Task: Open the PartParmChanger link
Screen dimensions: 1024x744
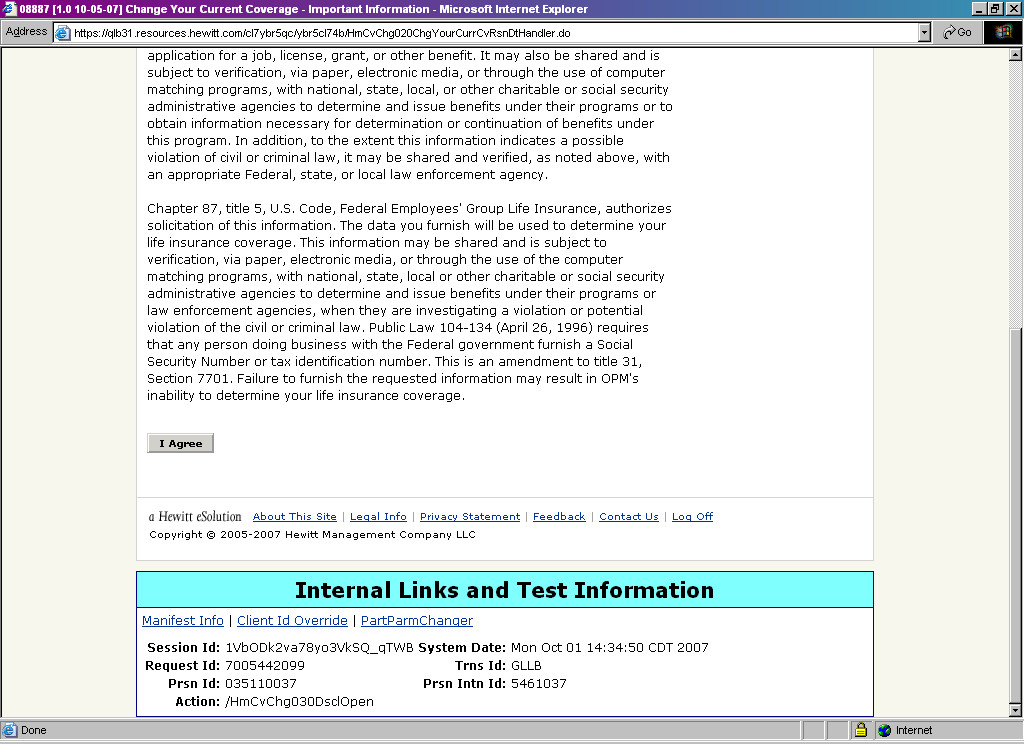Action: (x=417, y=621)
